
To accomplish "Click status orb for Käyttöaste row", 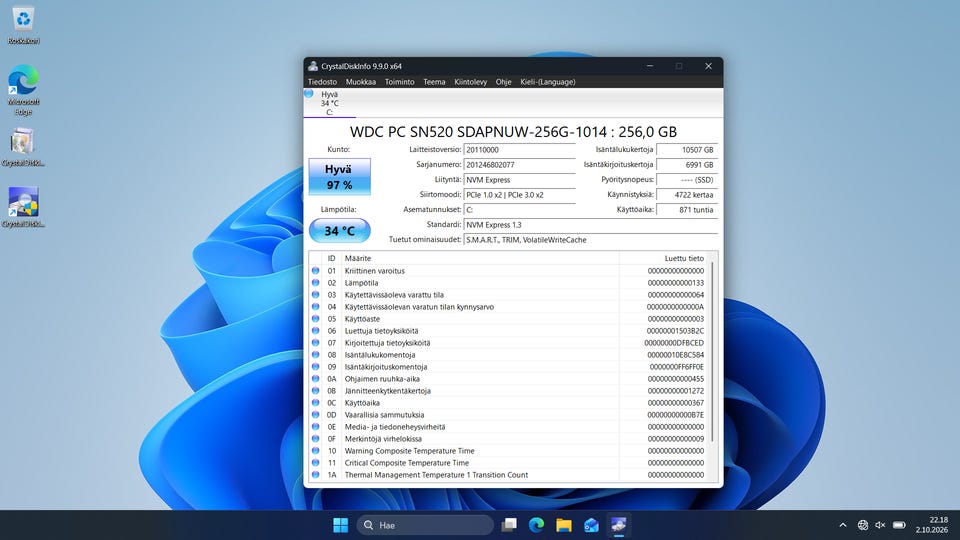I will point(315,319).
